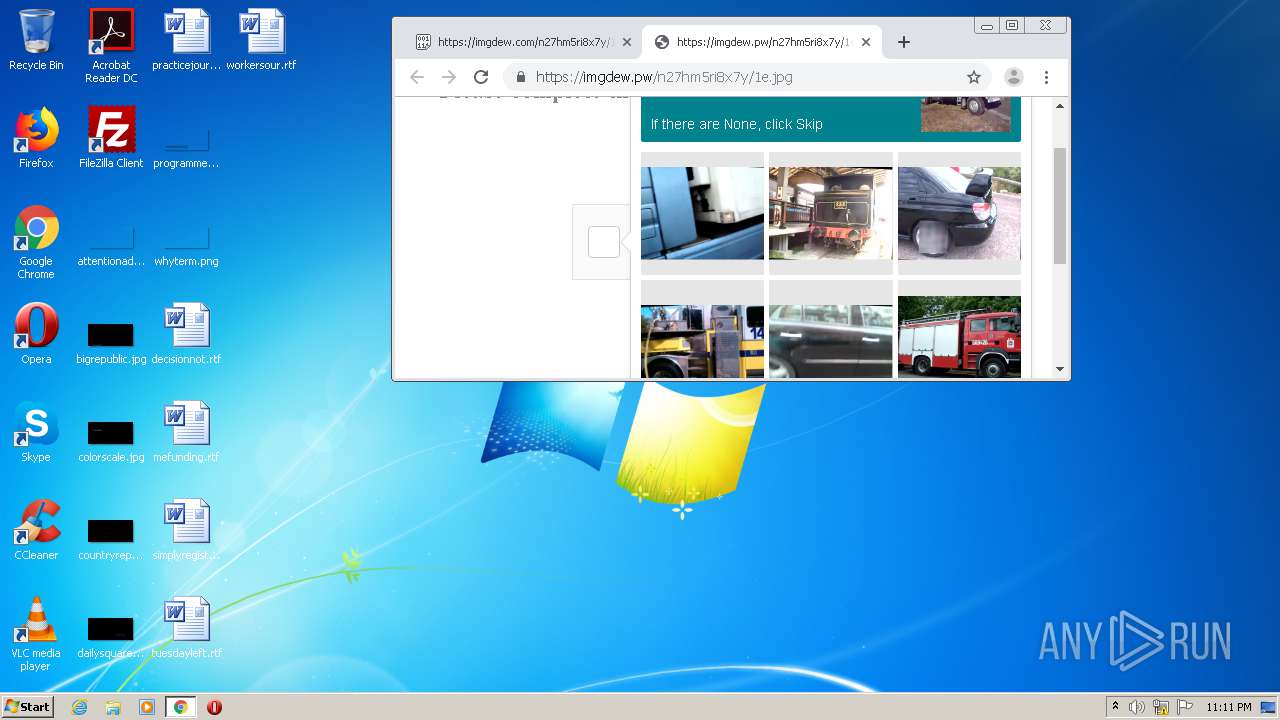Select the steam locomotive captcha image
This screenshot has width=1280, height=720.
click(830, 213)
